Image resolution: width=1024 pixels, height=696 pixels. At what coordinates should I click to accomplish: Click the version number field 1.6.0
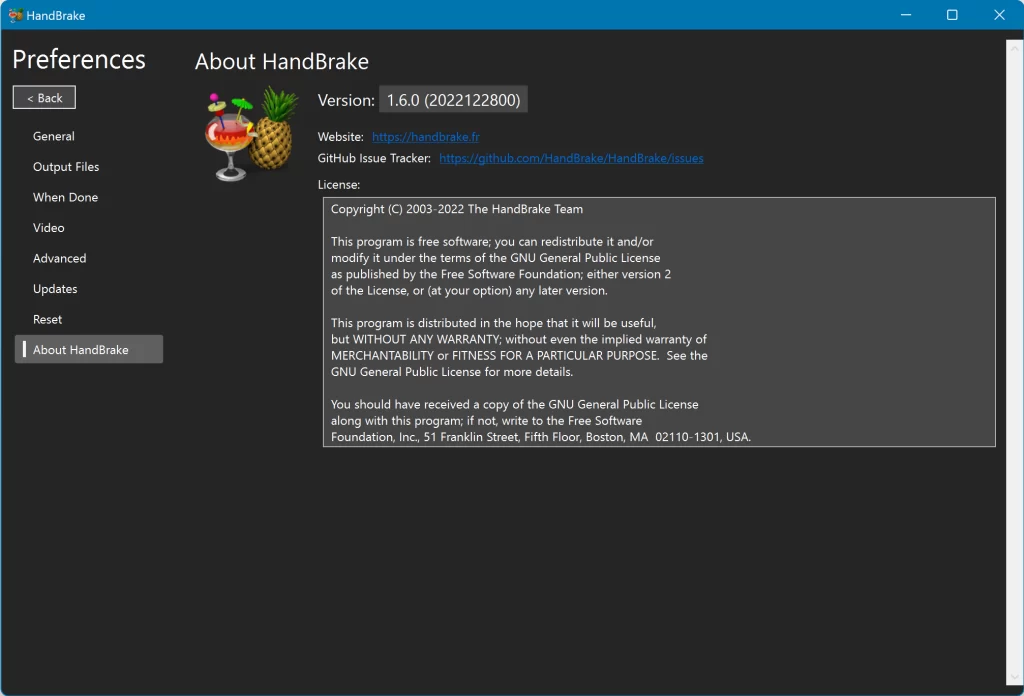point(453,100)
